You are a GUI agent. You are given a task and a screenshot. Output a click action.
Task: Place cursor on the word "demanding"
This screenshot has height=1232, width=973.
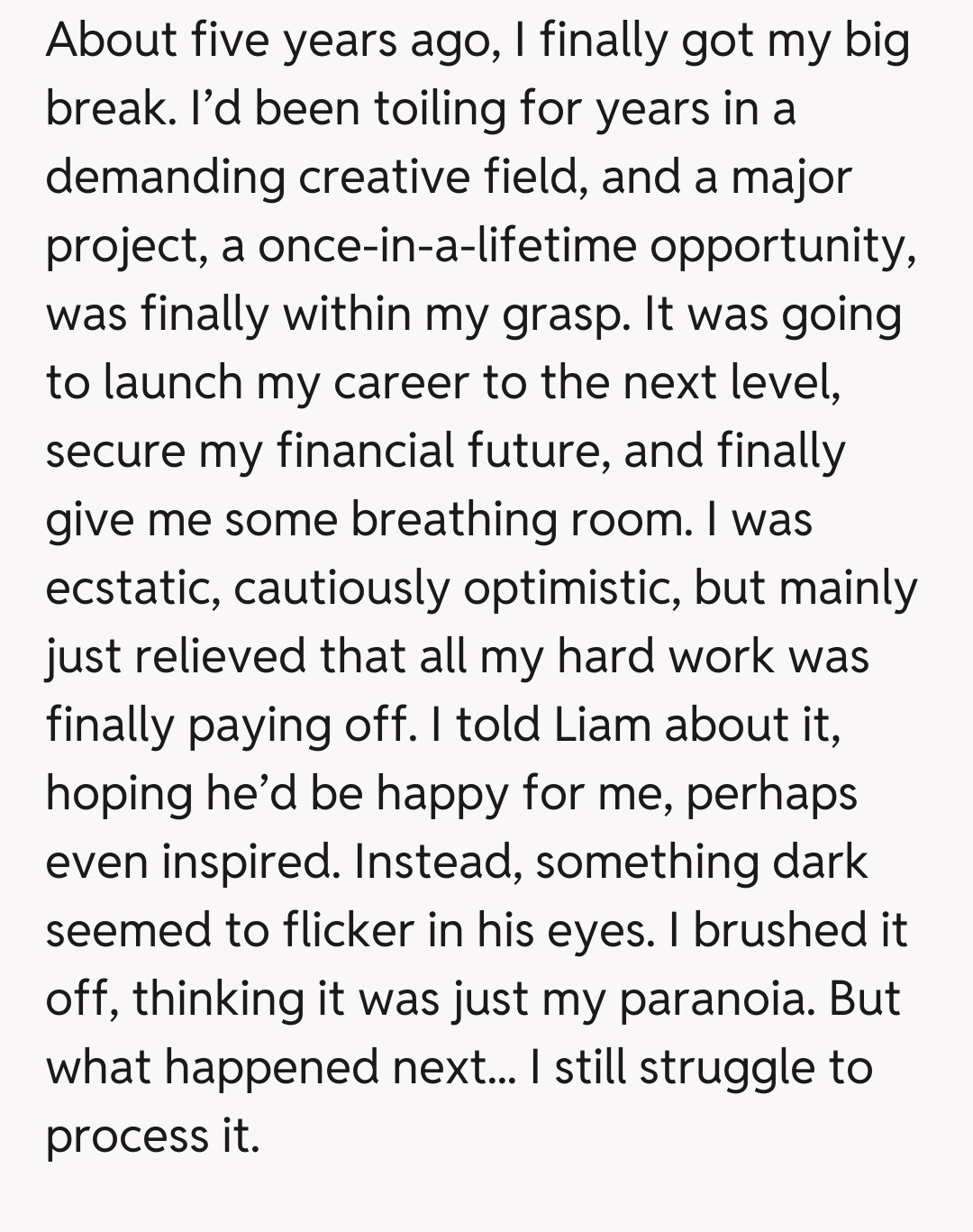(x=165, y=177)
